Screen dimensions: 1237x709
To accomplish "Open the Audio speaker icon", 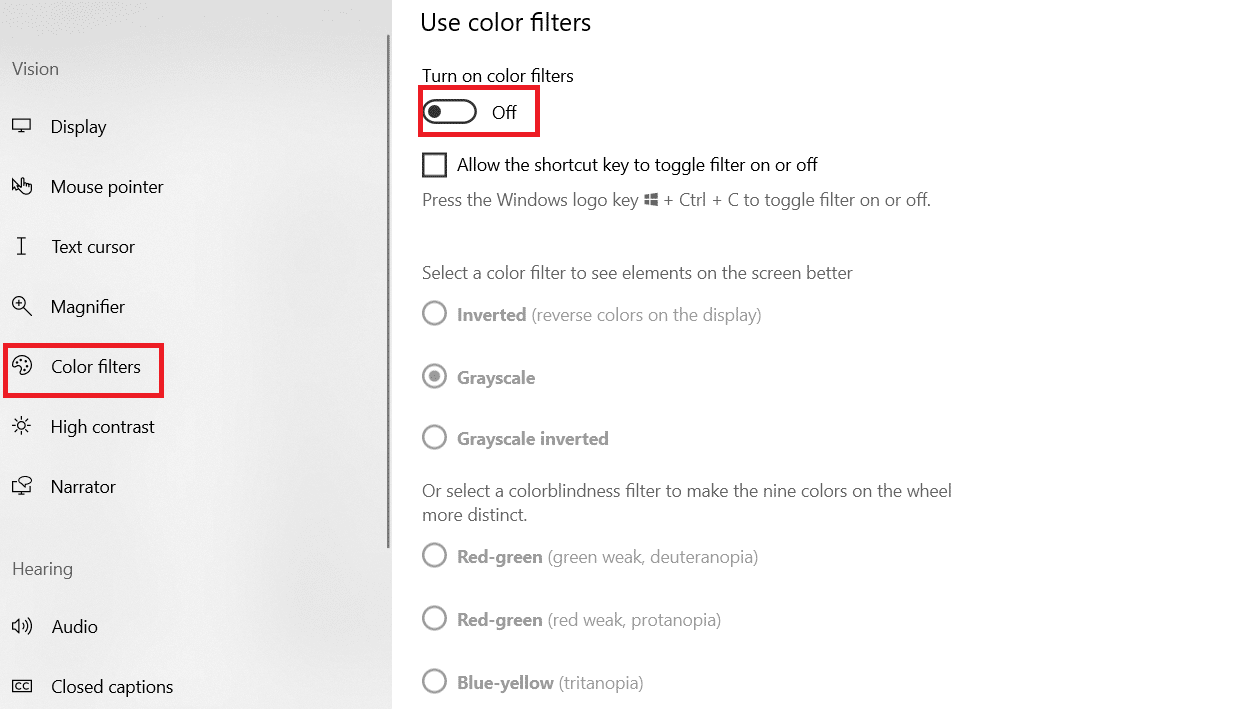I will [22, 627].
